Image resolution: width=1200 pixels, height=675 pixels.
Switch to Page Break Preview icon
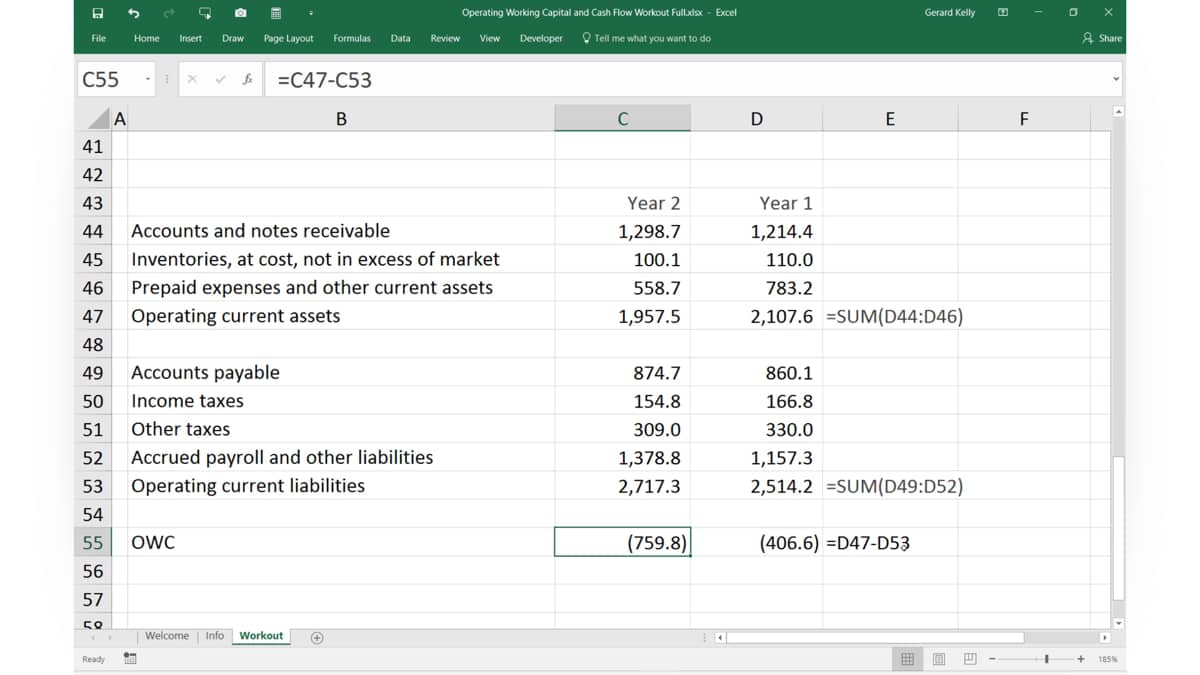(970, 659)
